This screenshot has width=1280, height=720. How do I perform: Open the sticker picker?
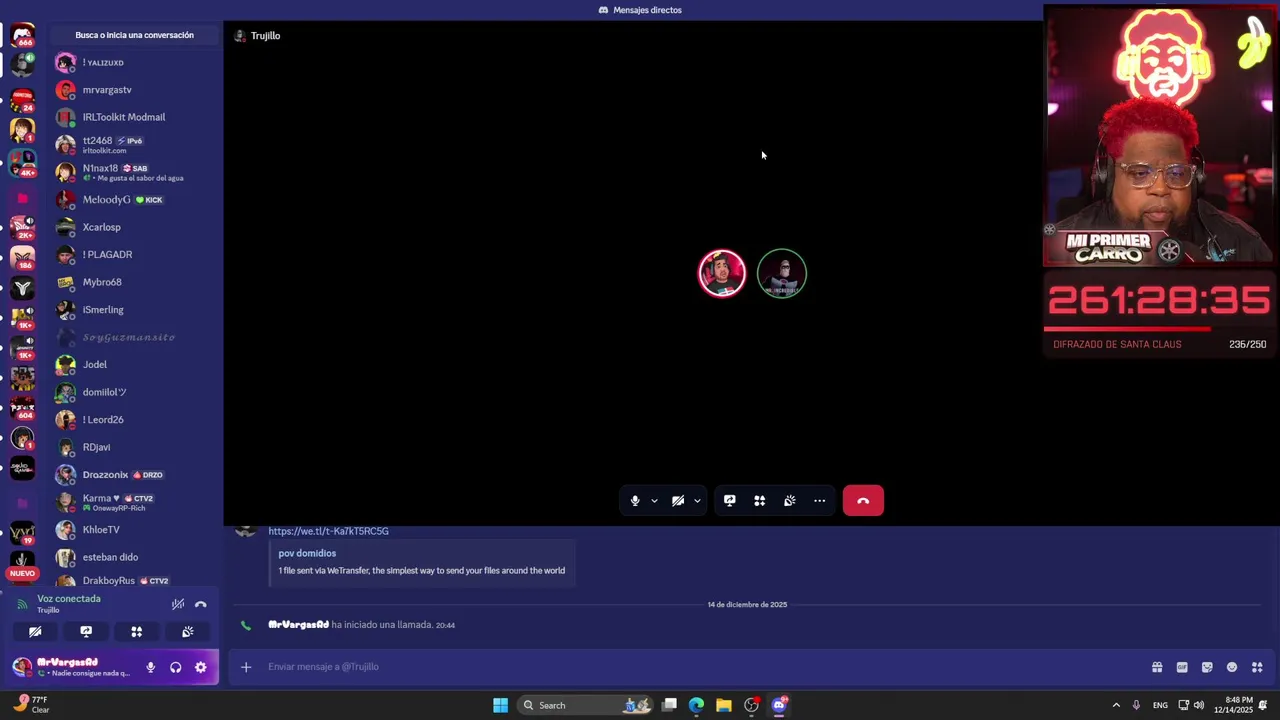pos(1207,667)
